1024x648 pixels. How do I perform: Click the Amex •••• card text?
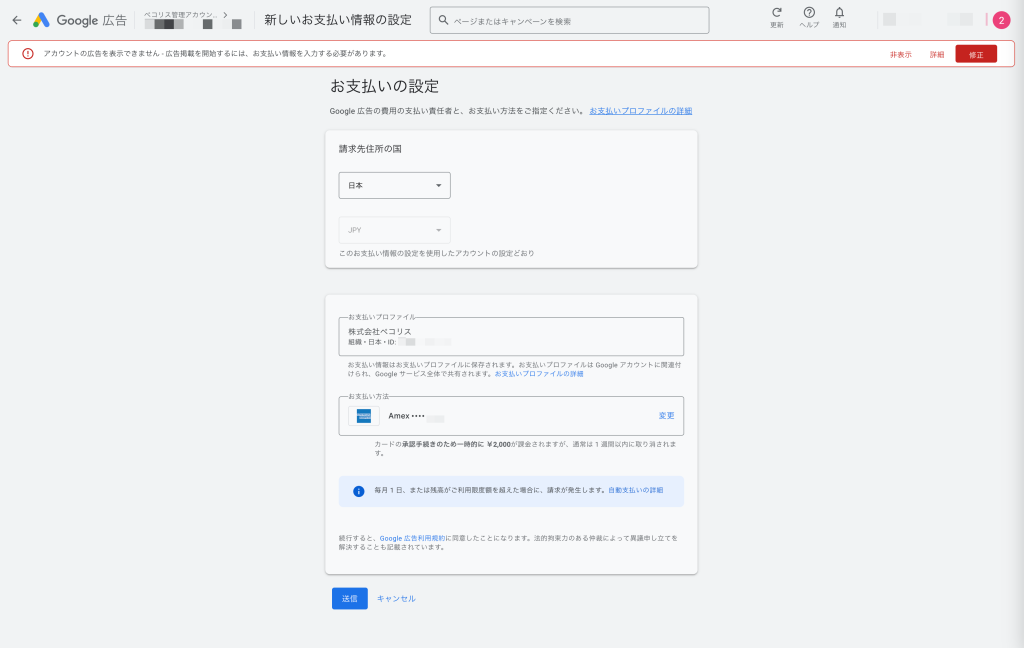tap(406, 416)
